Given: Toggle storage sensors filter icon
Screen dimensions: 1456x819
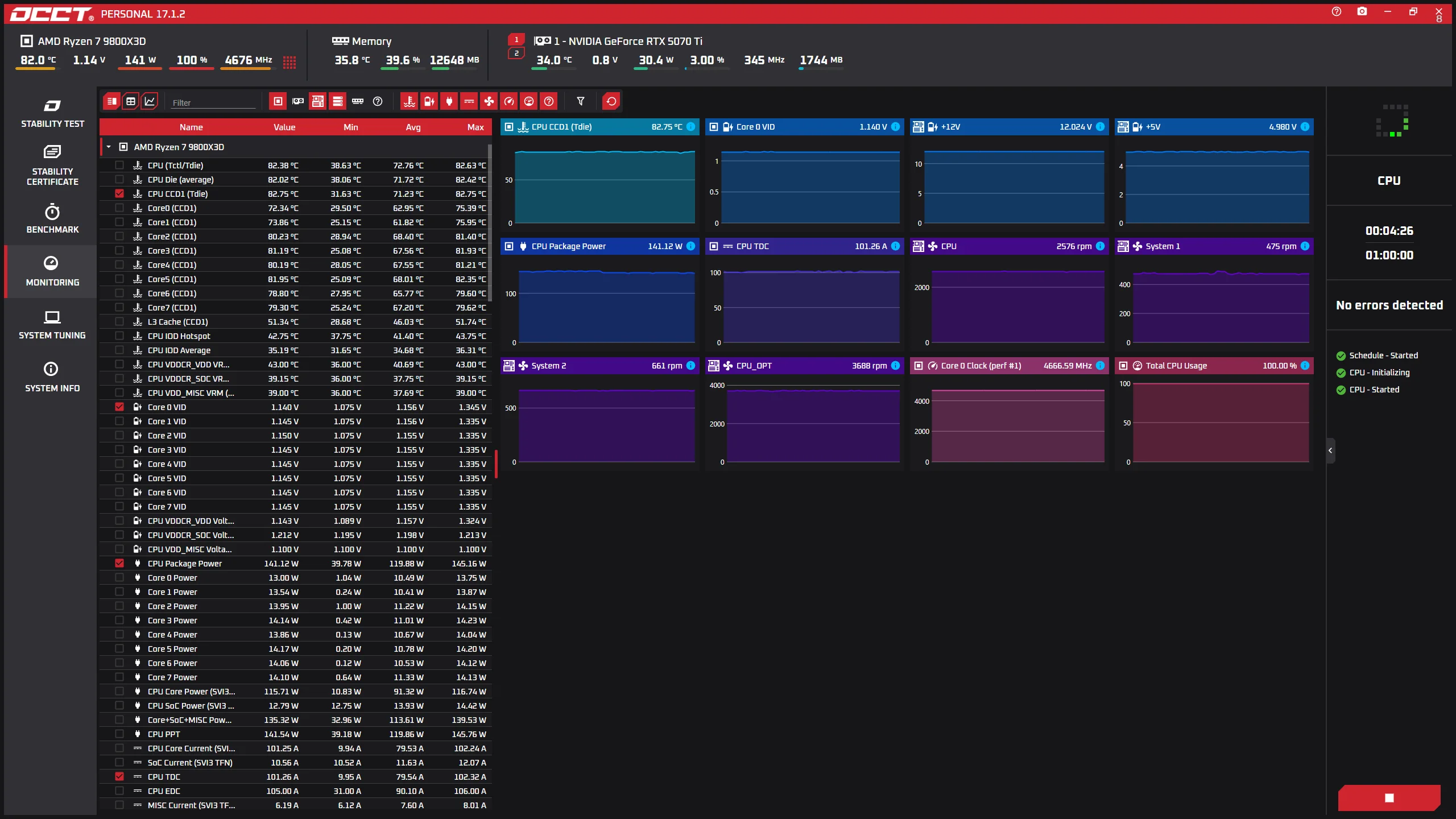Looking at the screenshot, I should click(x=338, y=101).
